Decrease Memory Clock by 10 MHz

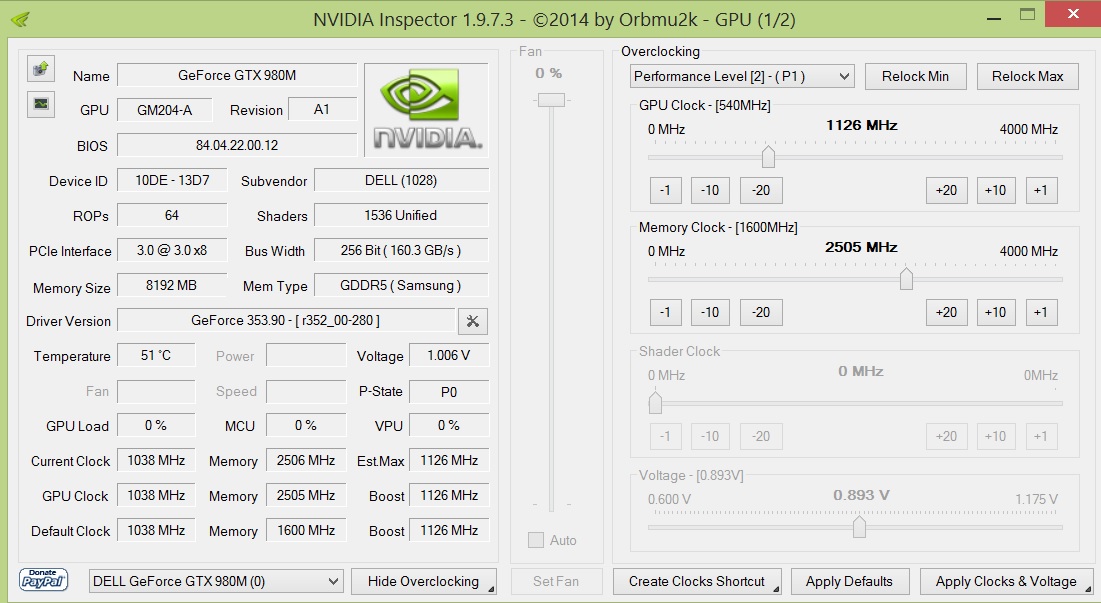710,312
